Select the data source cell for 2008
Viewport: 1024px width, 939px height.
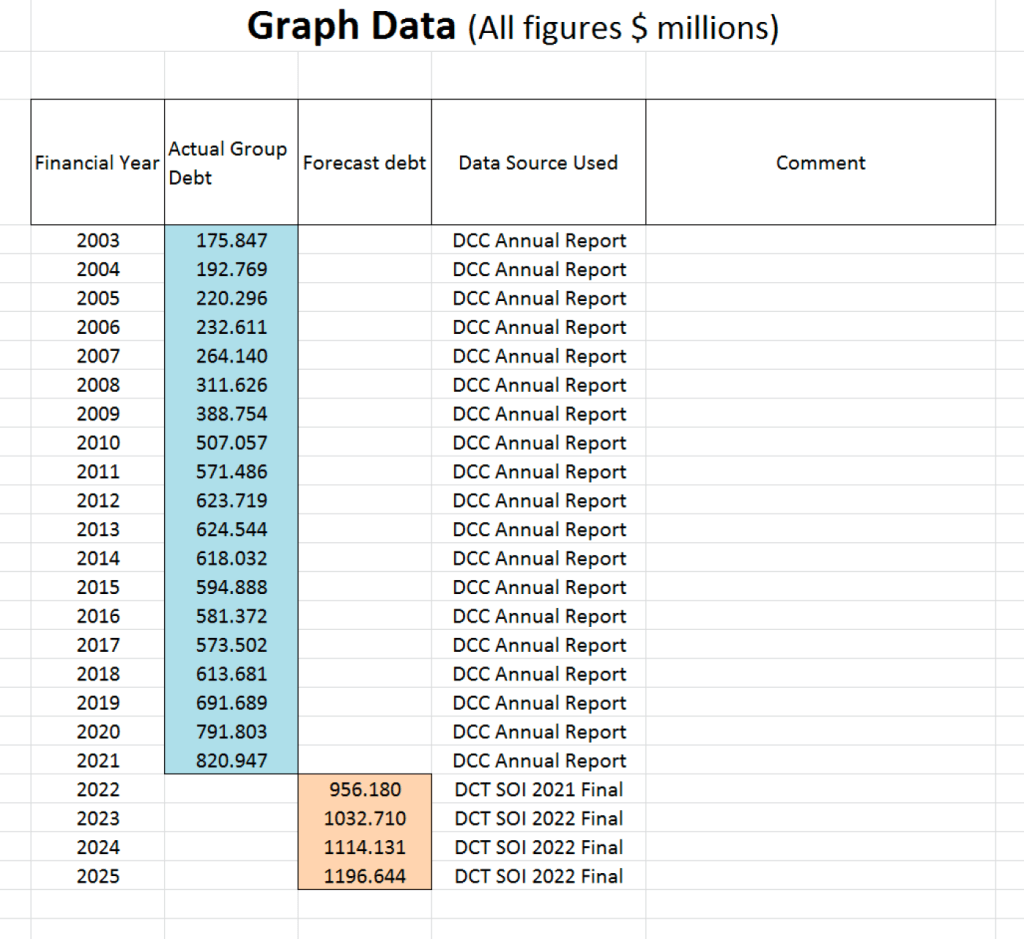[x=538, y=385]
